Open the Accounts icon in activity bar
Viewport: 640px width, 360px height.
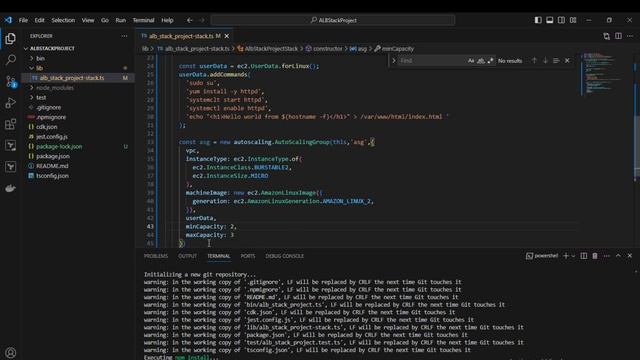pos(11,352)
